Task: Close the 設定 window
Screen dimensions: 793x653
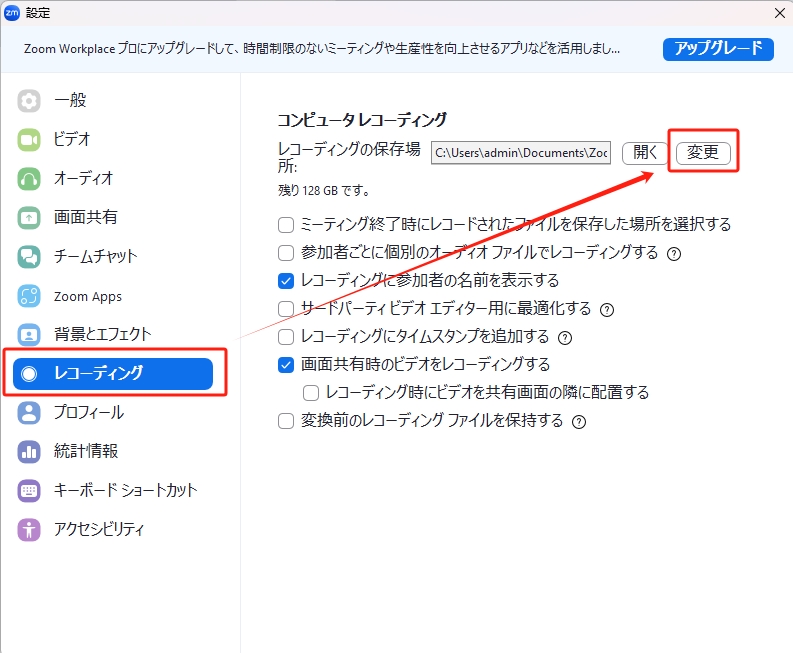Action: coord(780,13)
